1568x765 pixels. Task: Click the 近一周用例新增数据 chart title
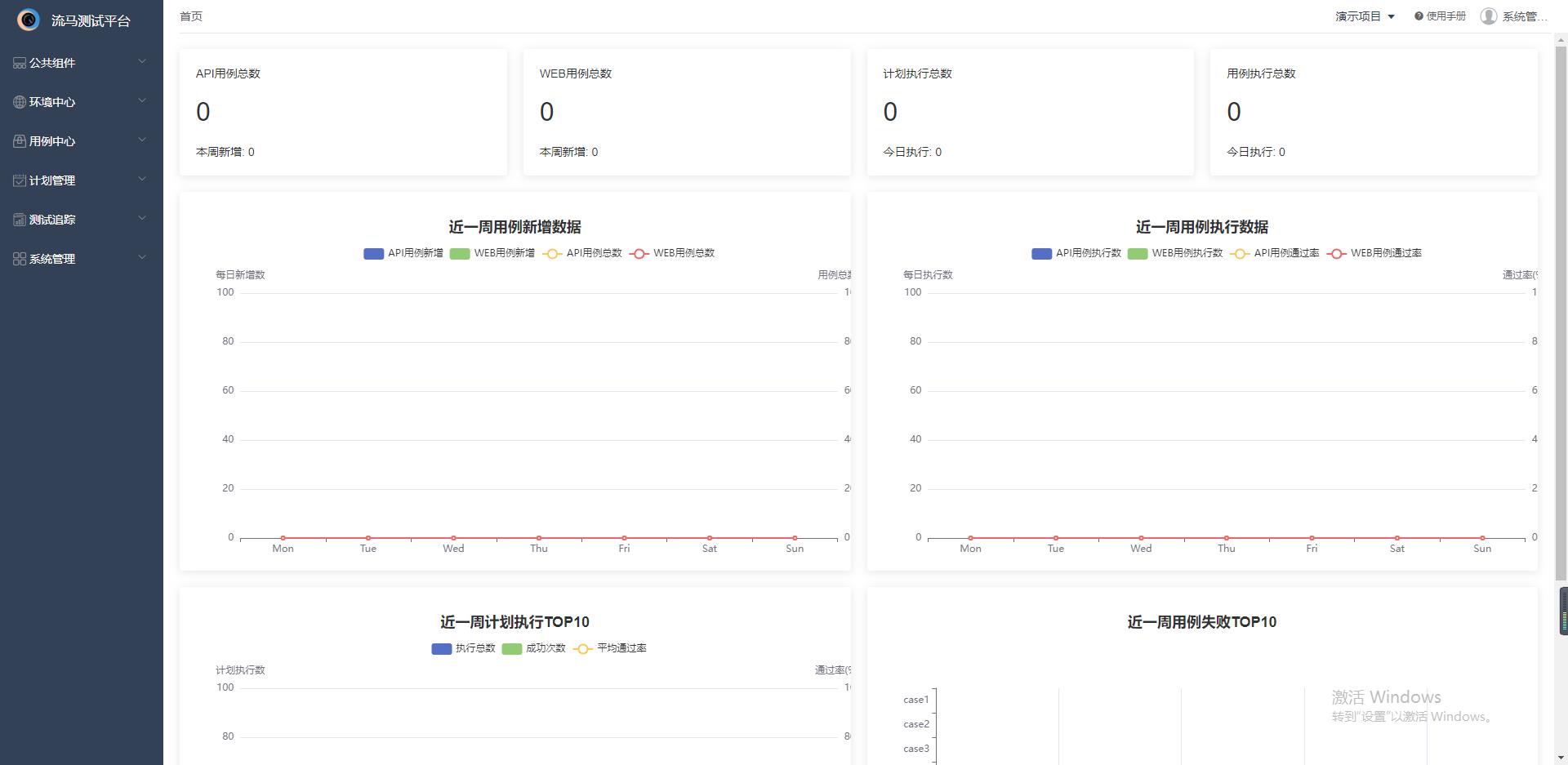(514, 227)
